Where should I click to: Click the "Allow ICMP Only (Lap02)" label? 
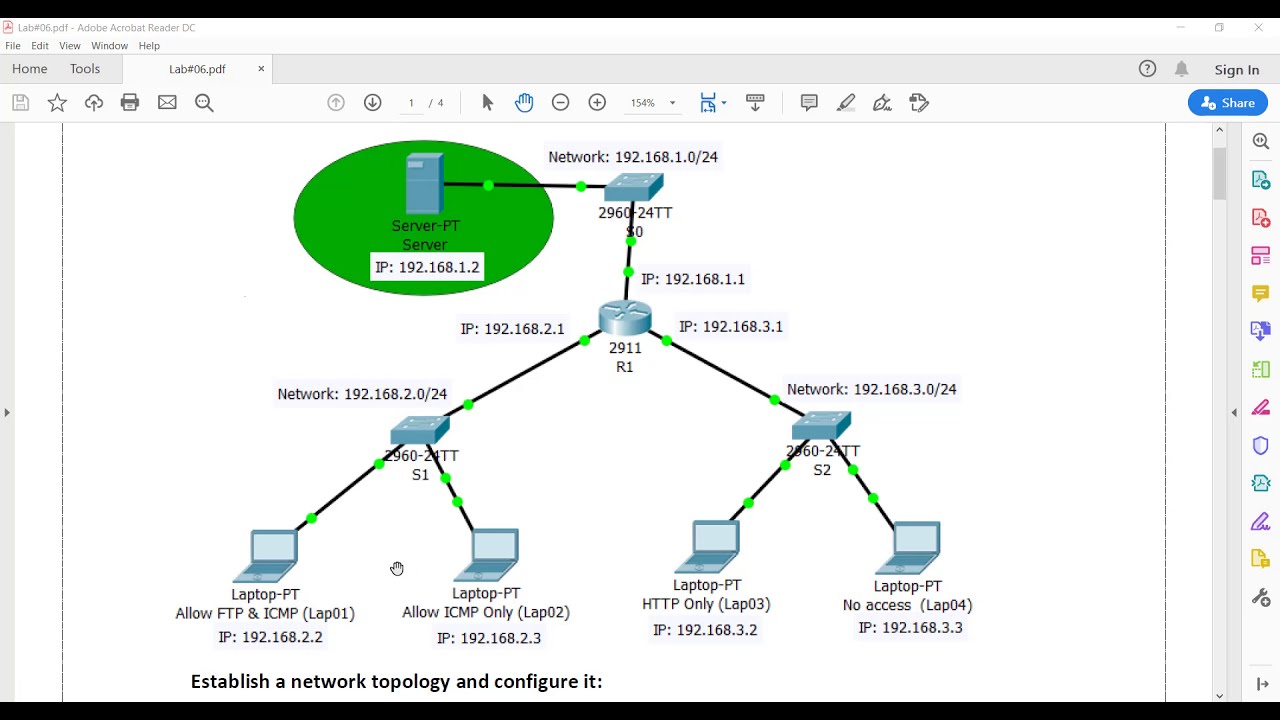[x=486, y=612]
